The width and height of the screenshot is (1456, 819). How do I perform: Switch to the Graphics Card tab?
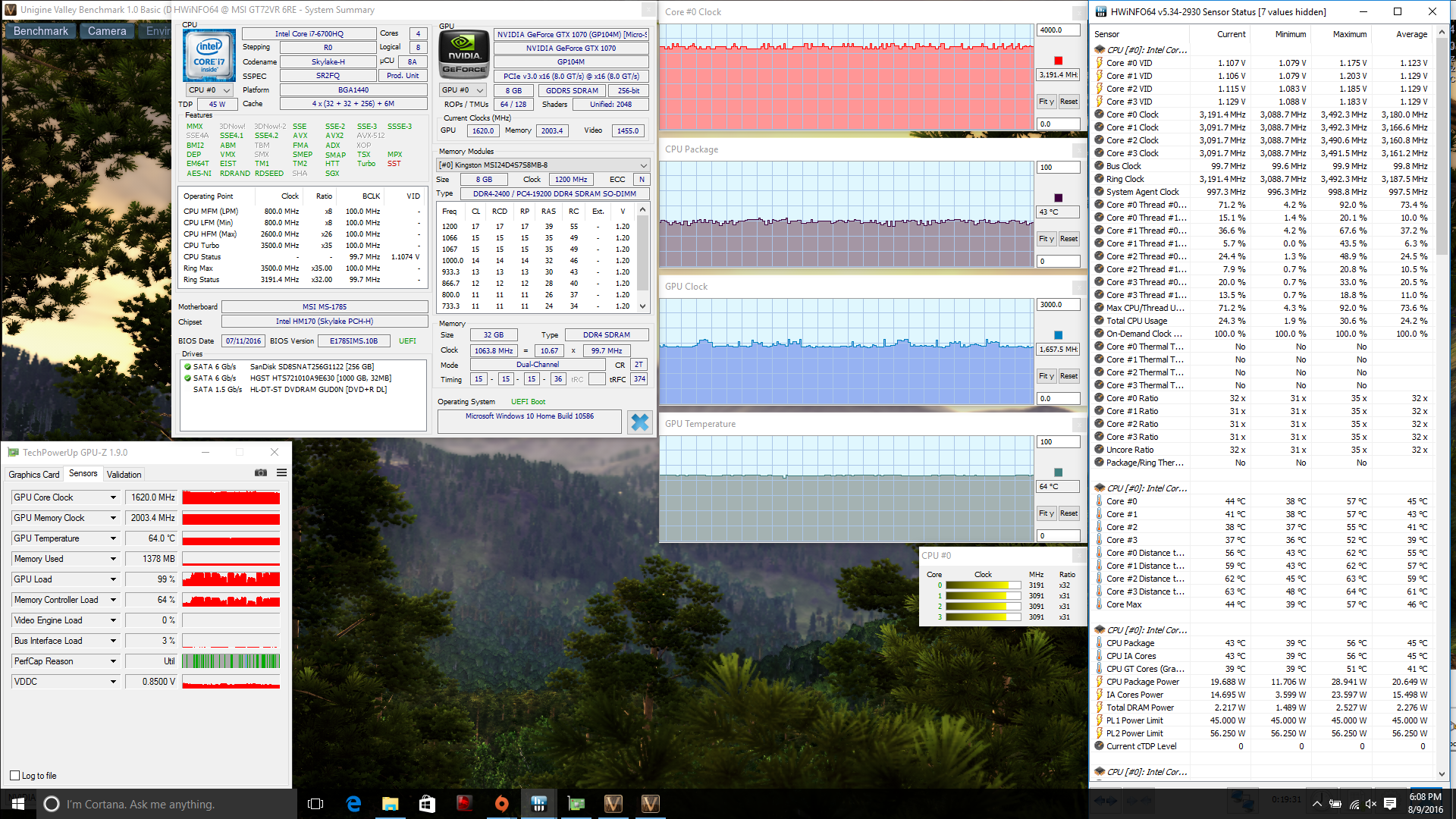(x=34, y=475)
